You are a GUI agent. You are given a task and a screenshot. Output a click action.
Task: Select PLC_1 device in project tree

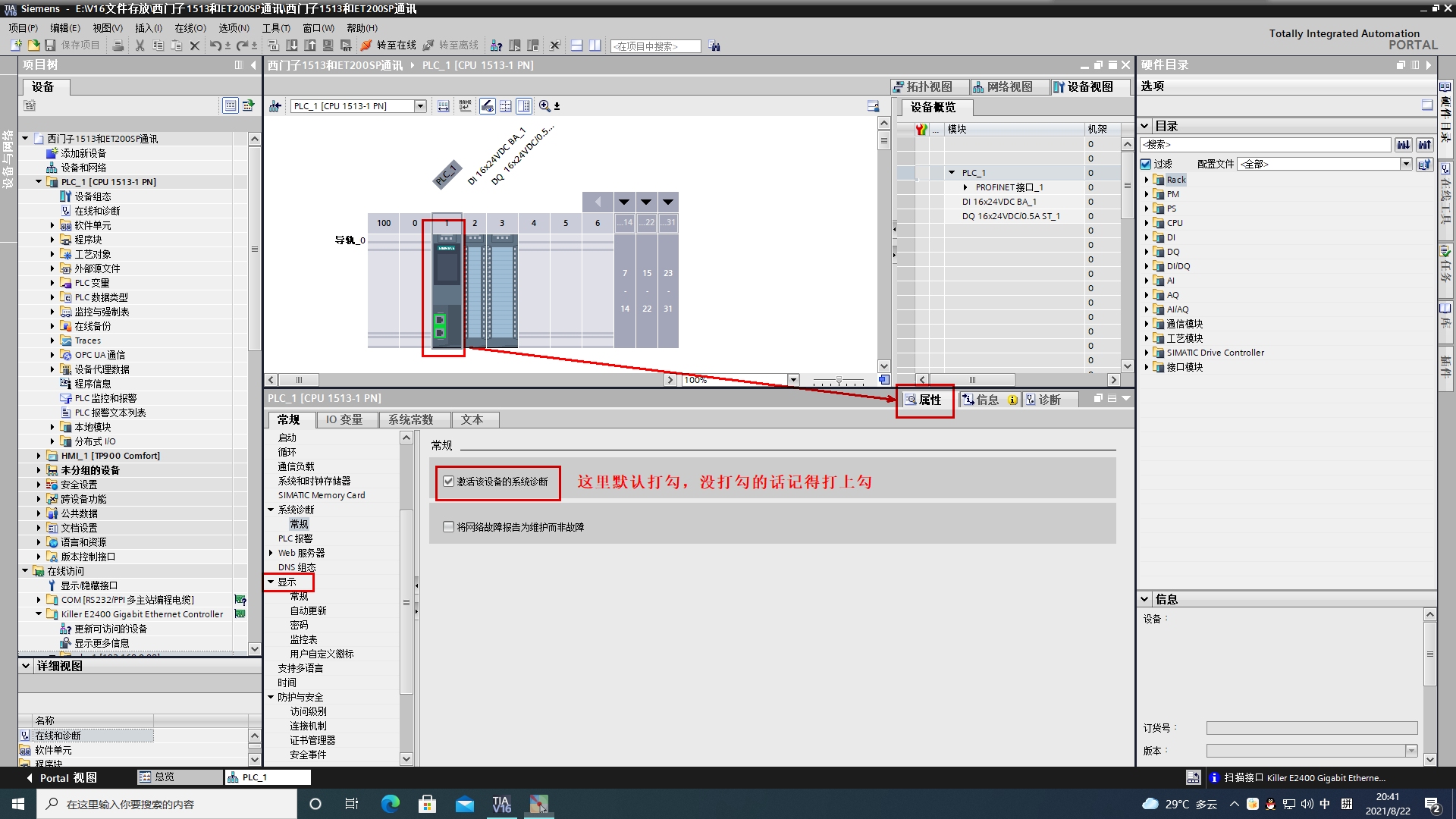tap(109, 182)
